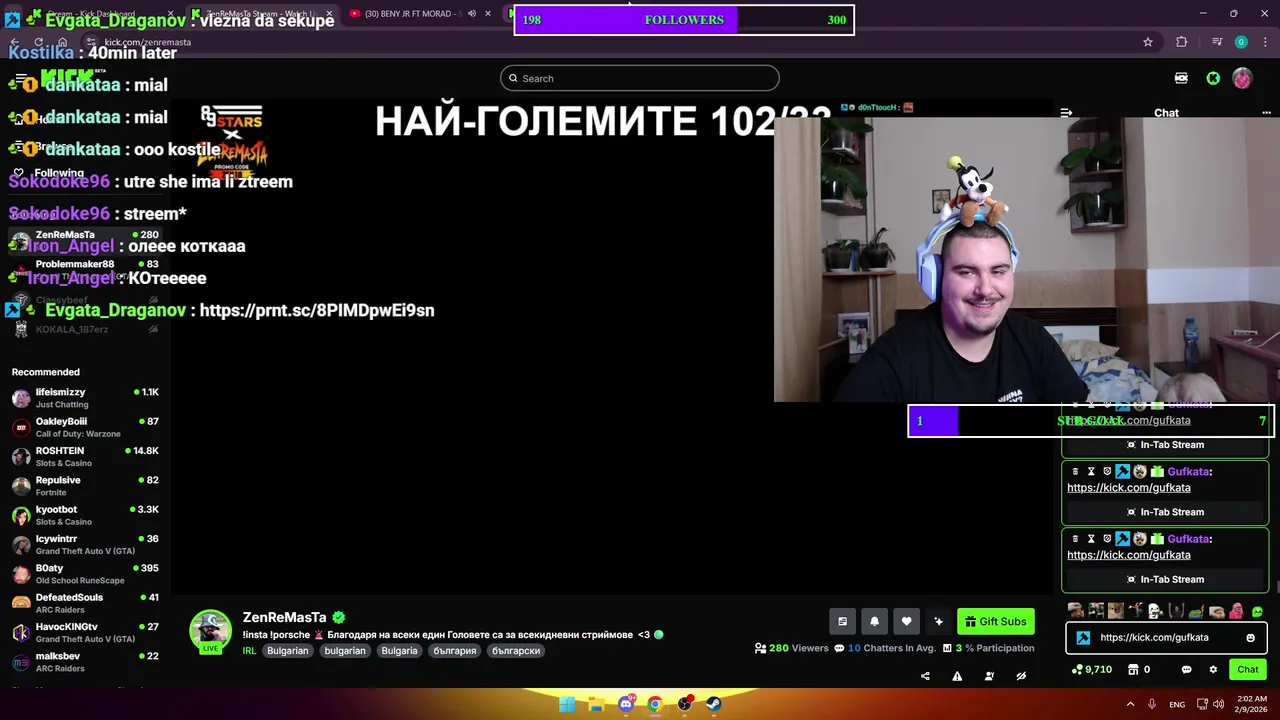Open kyootbot Slots & Casino channel
The image size is (1280, 720).
(85, 515)
